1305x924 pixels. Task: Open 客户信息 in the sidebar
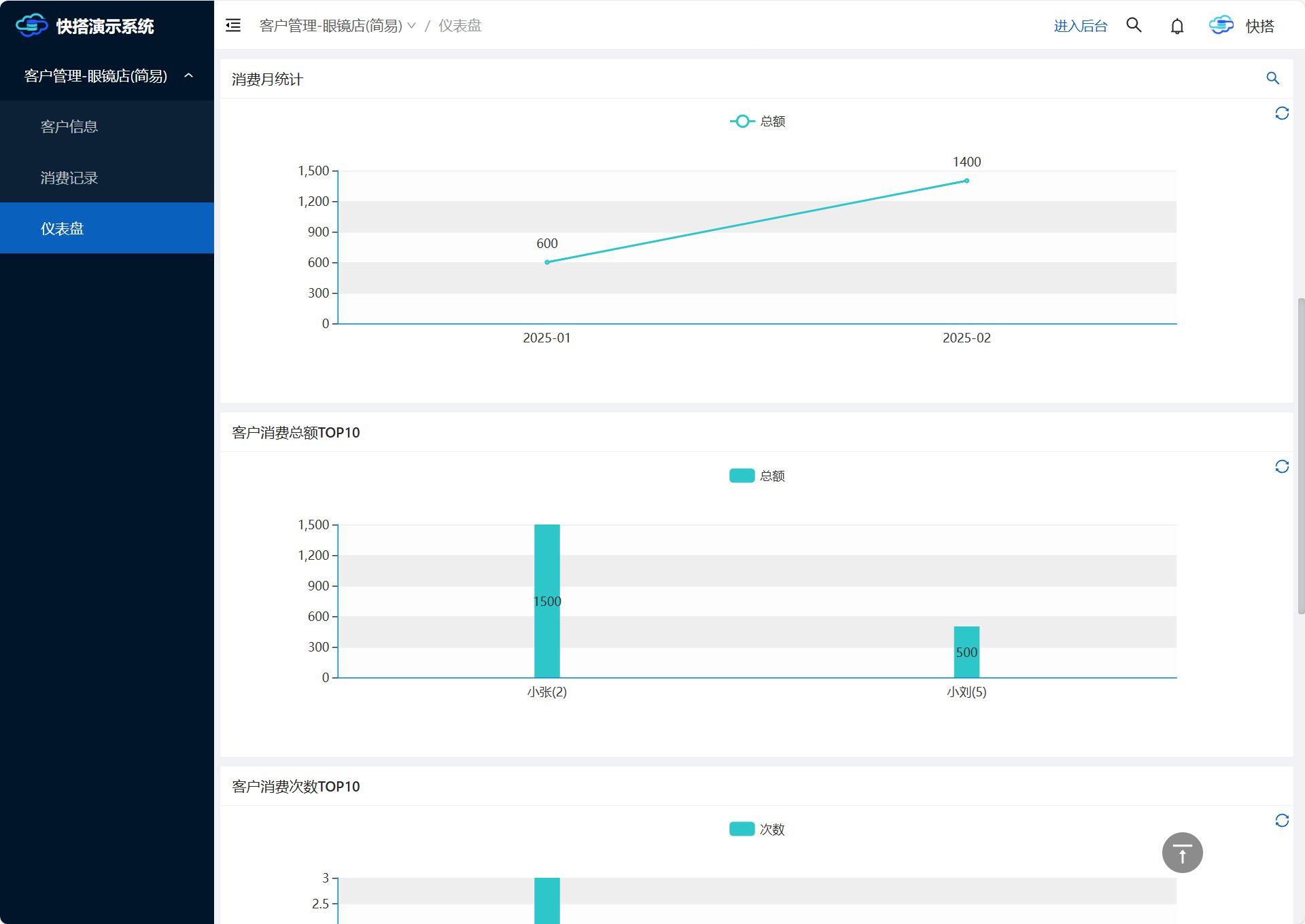click(x=107, y=126)
